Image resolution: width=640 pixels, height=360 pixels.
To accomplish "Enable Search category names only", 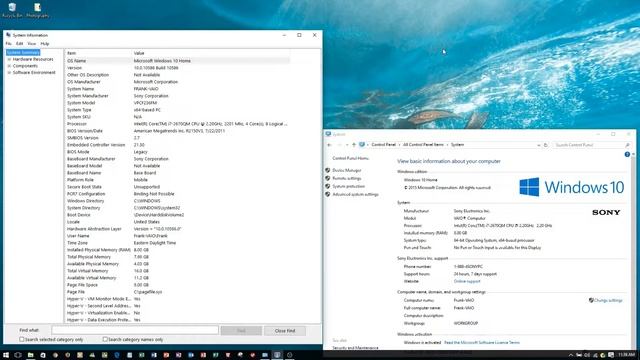I will point(105,339).
